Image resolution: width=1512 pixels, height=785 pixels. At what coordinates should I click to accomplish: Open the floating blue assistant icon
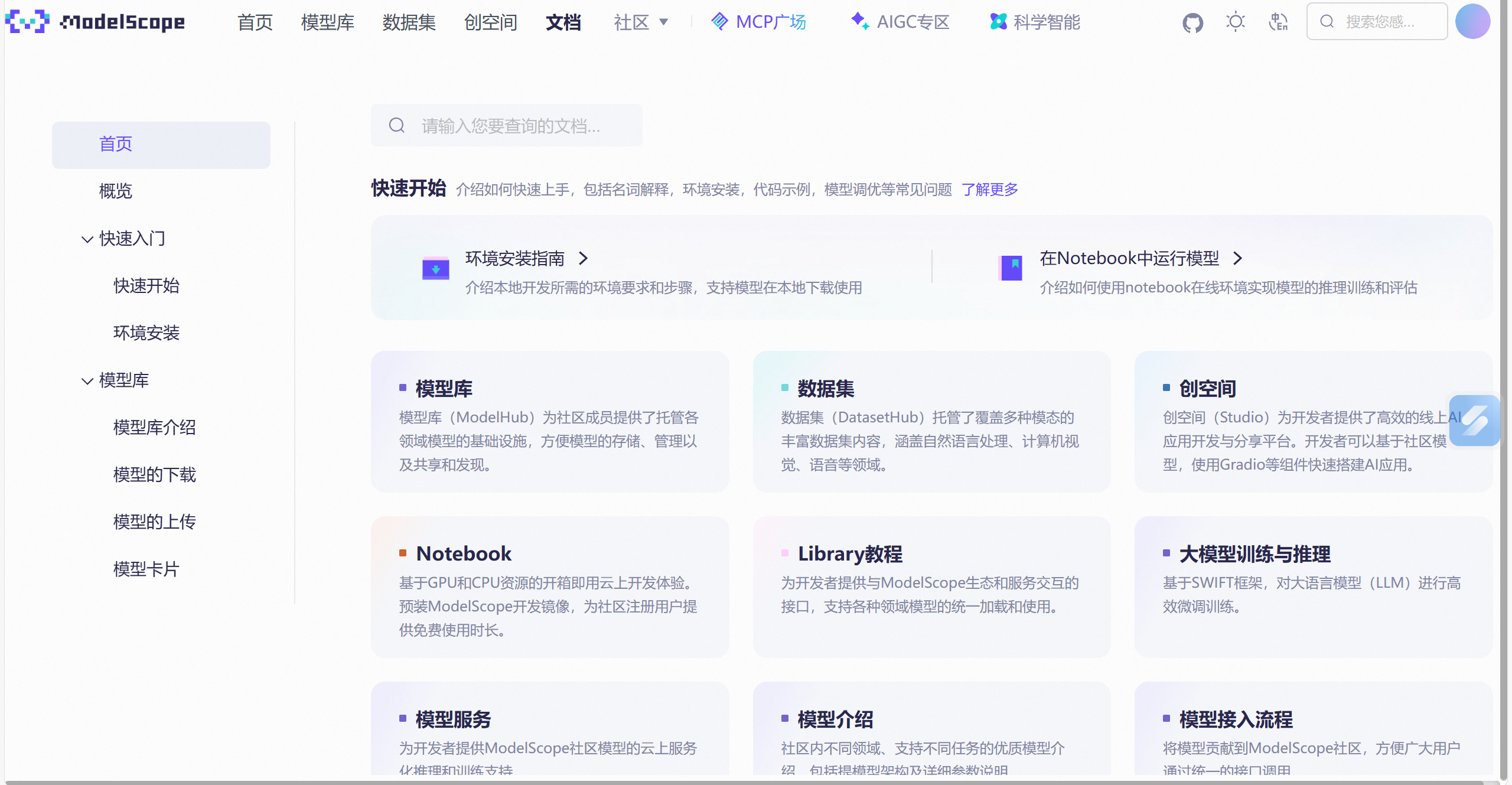tap(1474, 421)
